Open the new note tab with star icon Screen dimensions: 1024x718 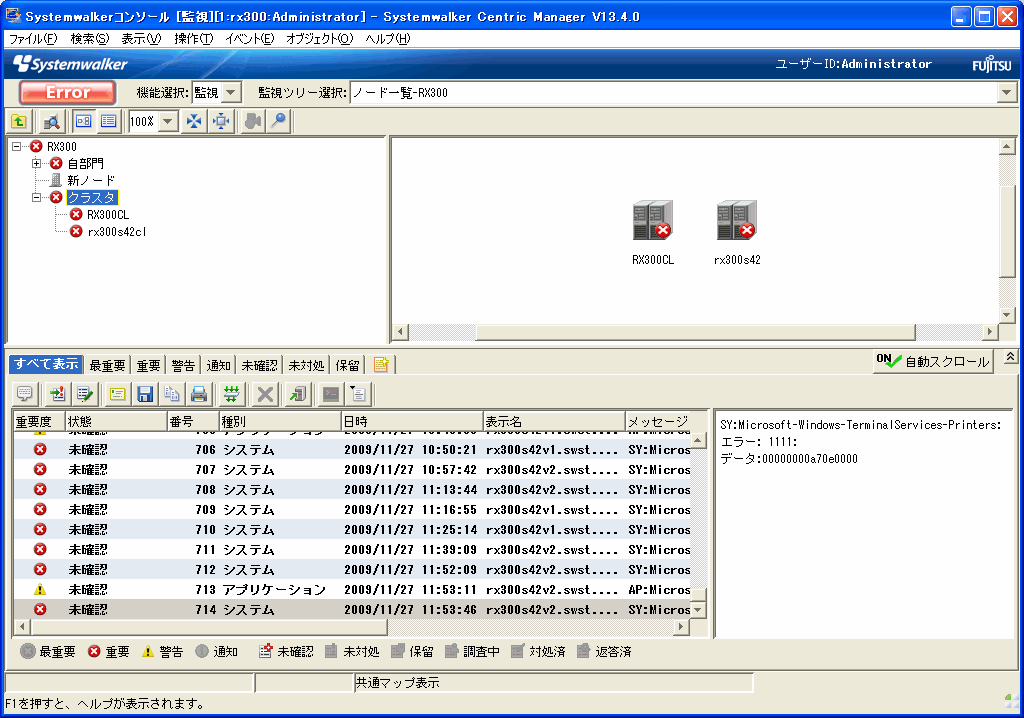point(381,365)
